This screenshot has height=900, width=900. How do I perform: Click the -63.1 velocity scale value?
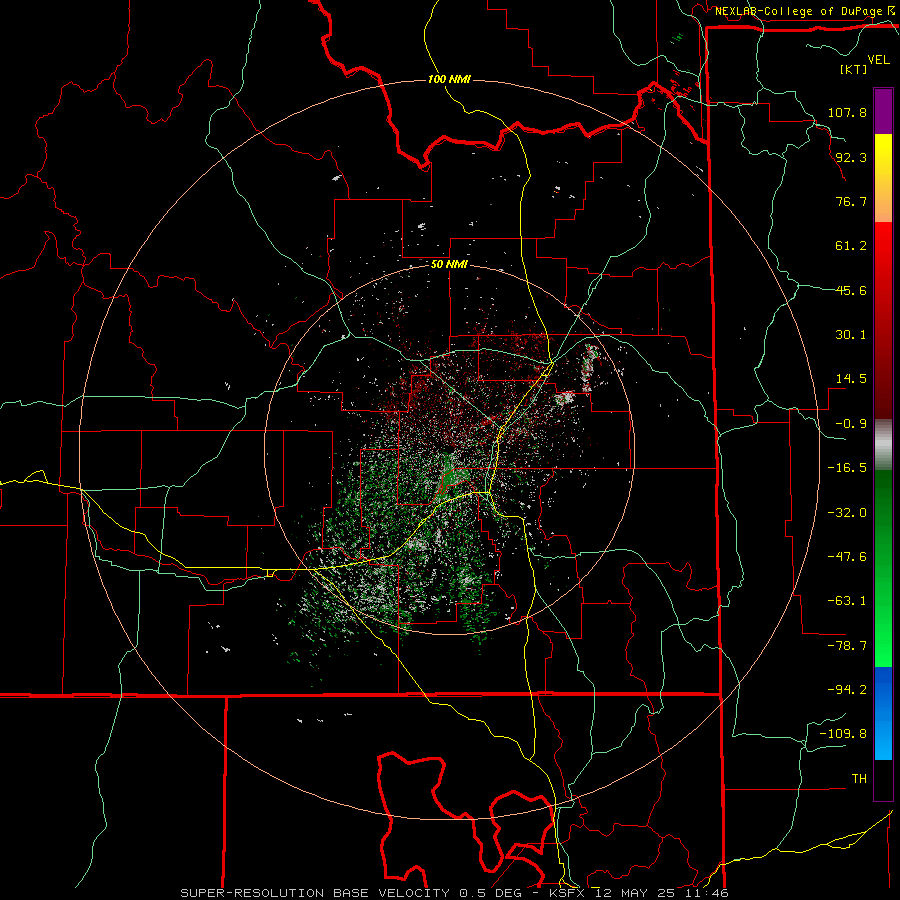coord(847,601)
